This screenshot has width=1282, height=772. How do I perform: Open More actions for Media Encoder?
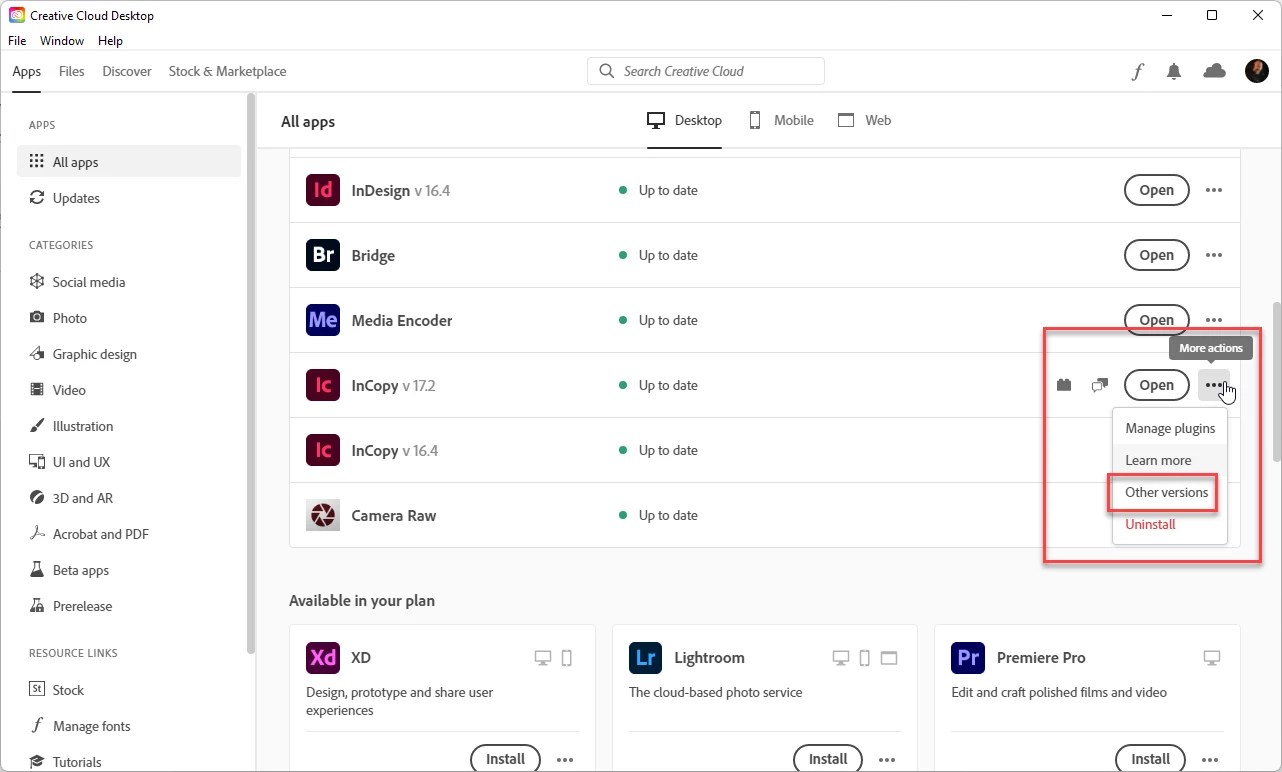[1214, 320]
